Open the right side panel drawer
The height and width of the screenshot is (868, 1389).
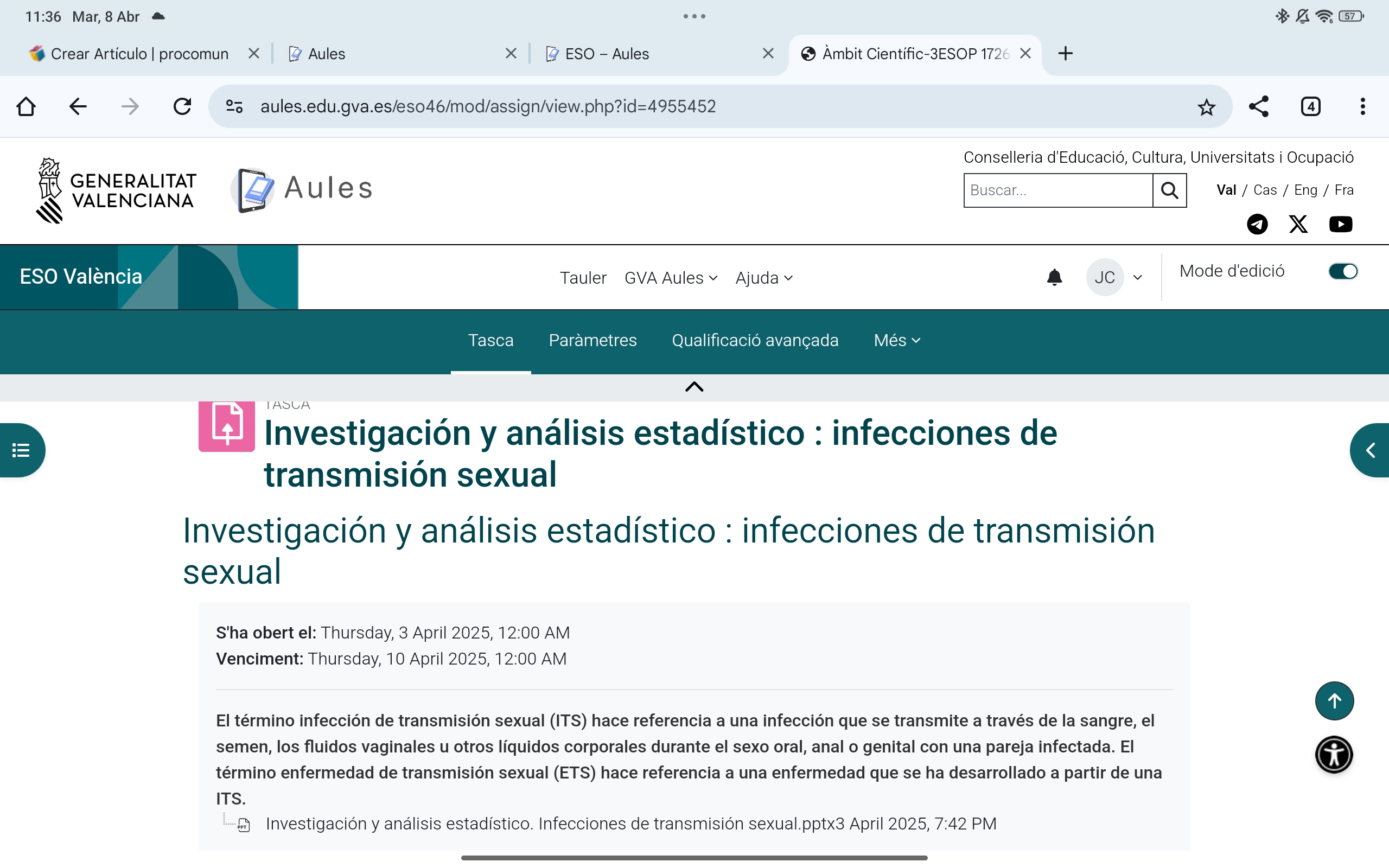(x=1372, y=450)
